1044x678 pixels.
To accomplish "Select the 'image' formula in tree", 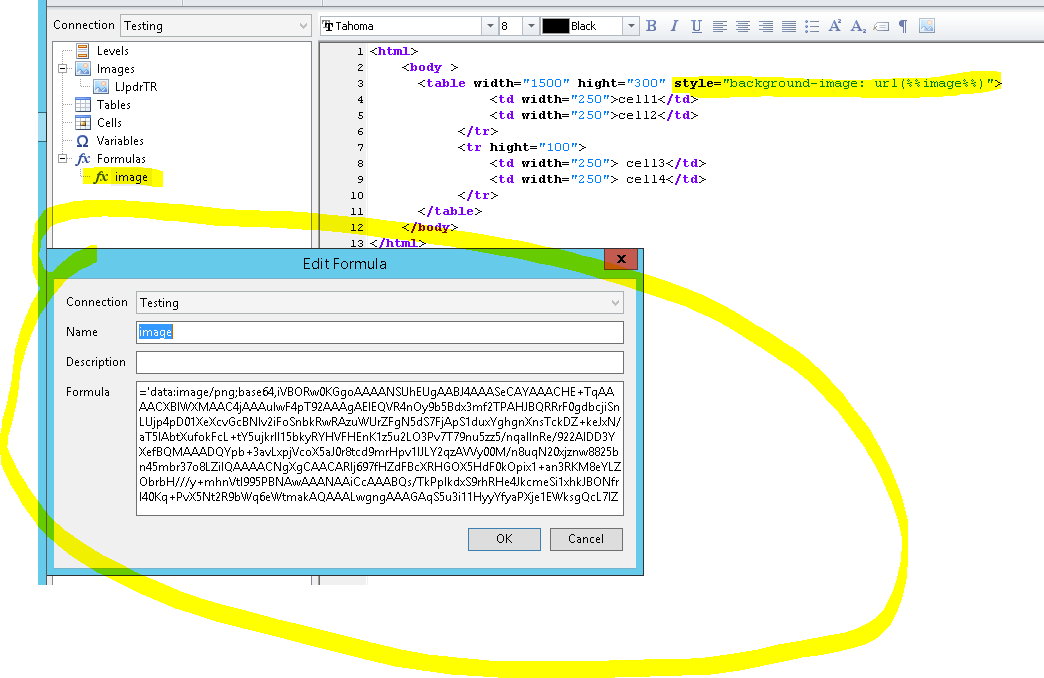I will (131, 177).
